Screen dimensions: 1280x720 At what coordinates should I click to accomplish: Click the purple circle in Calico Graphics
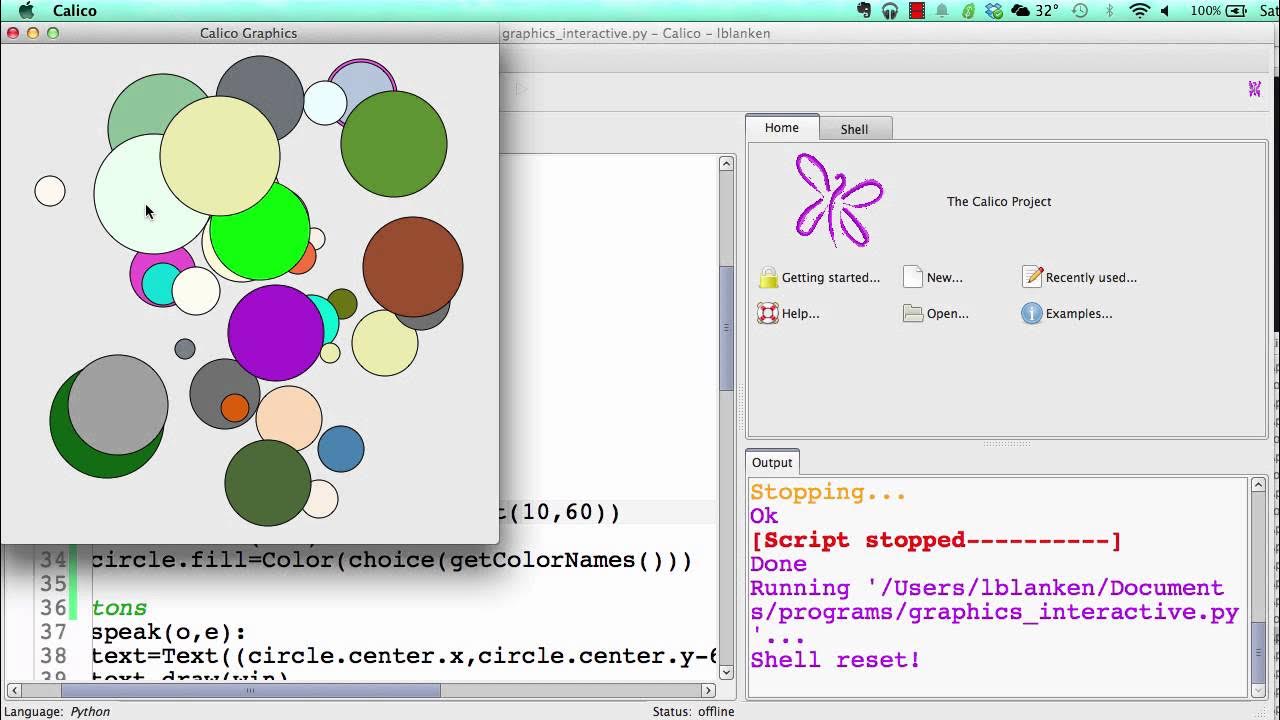point(276,333)
